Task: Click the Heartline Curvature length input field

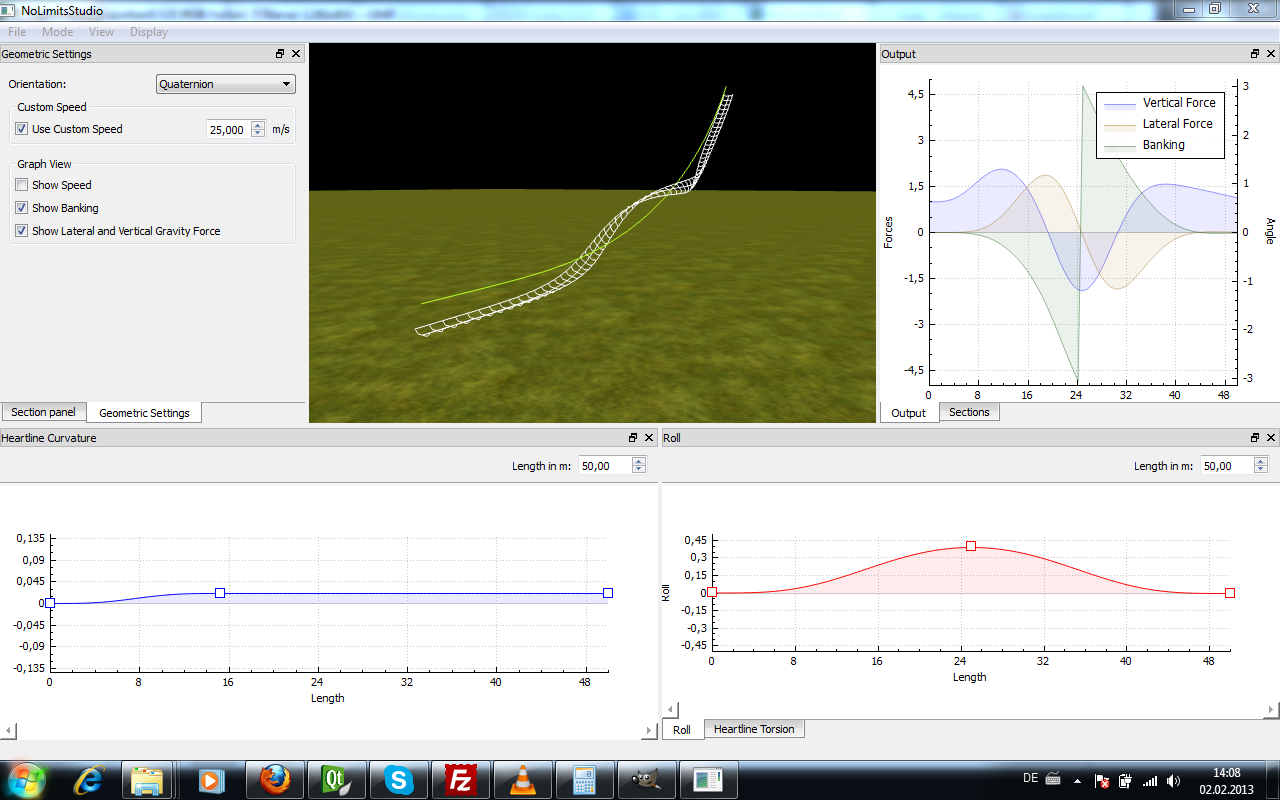Action: point(604,465)
